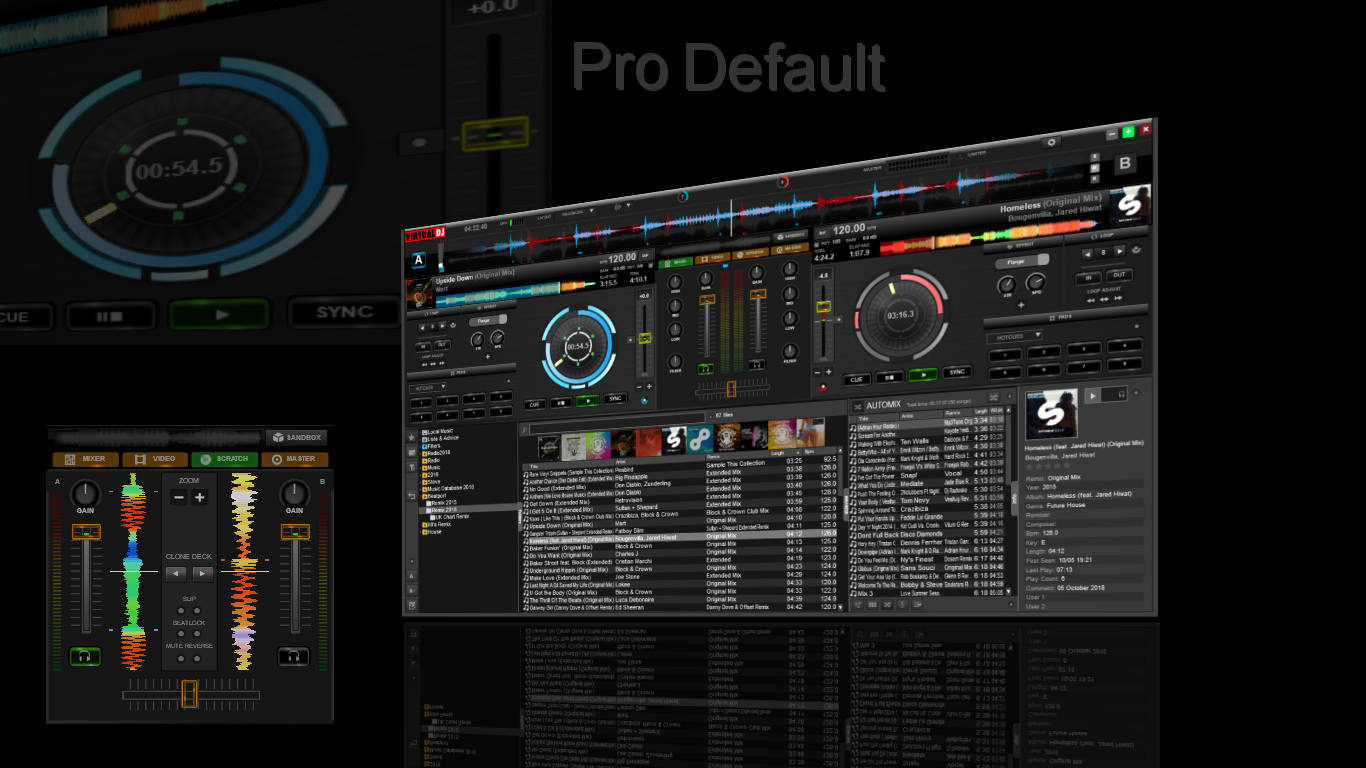Set loop in point with deck B IN
This screenshot has height=768, width=1366.
(1088, 277)
